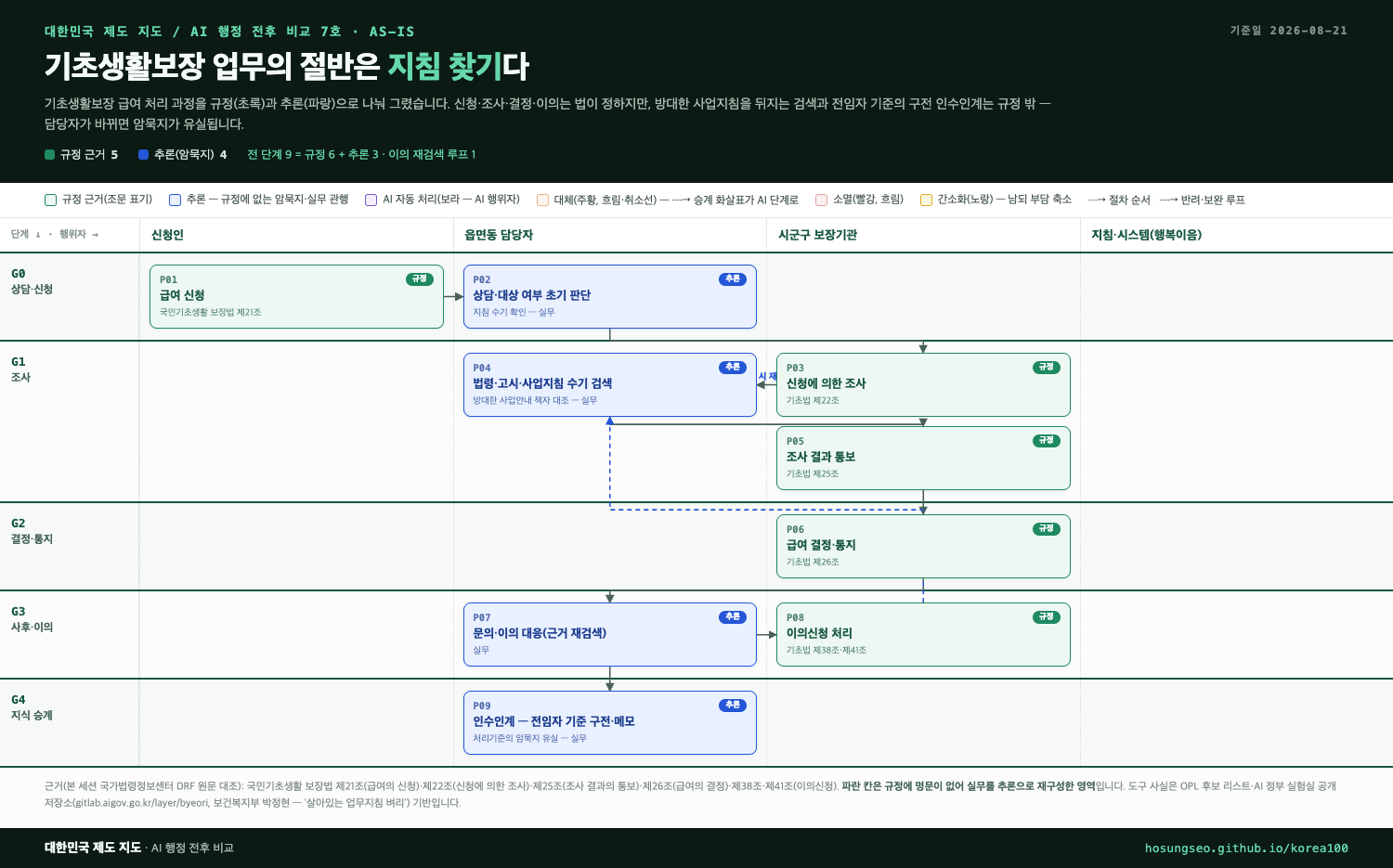Select the G2 결정·통지 row label

coord(32,531)
